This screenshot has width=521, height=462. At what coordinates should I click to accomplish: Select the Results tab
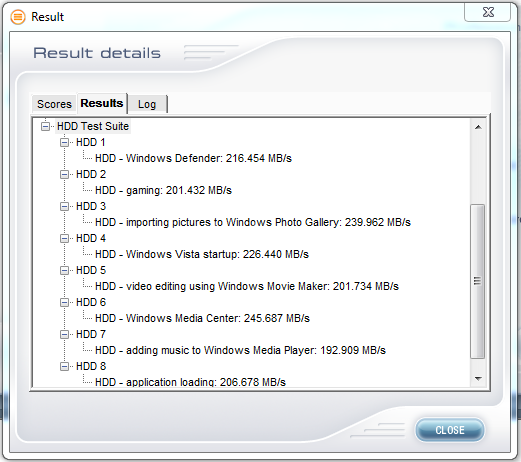tap(102, 103)
